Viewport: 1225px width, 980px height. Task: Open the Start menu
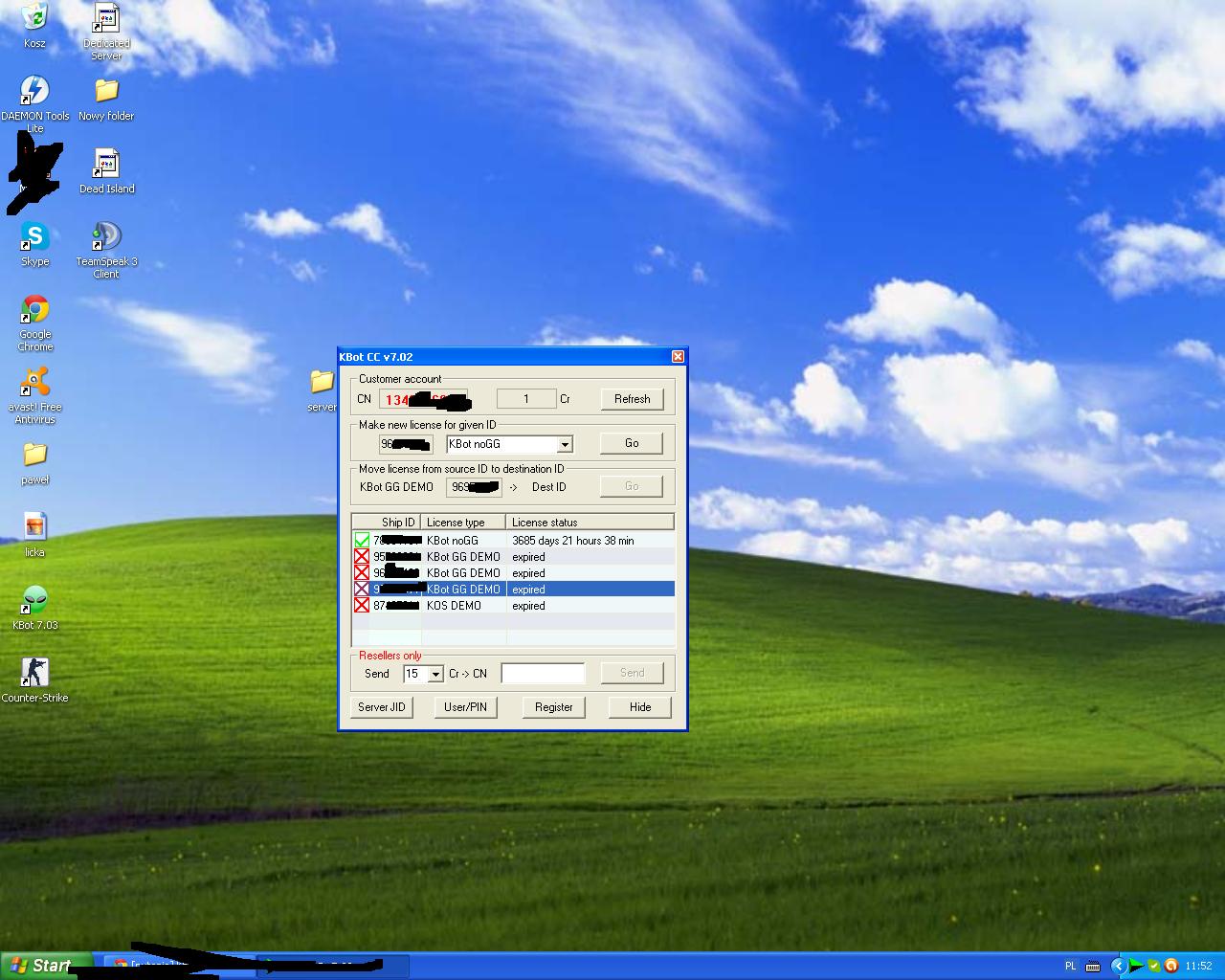click(x=47, y=966)
